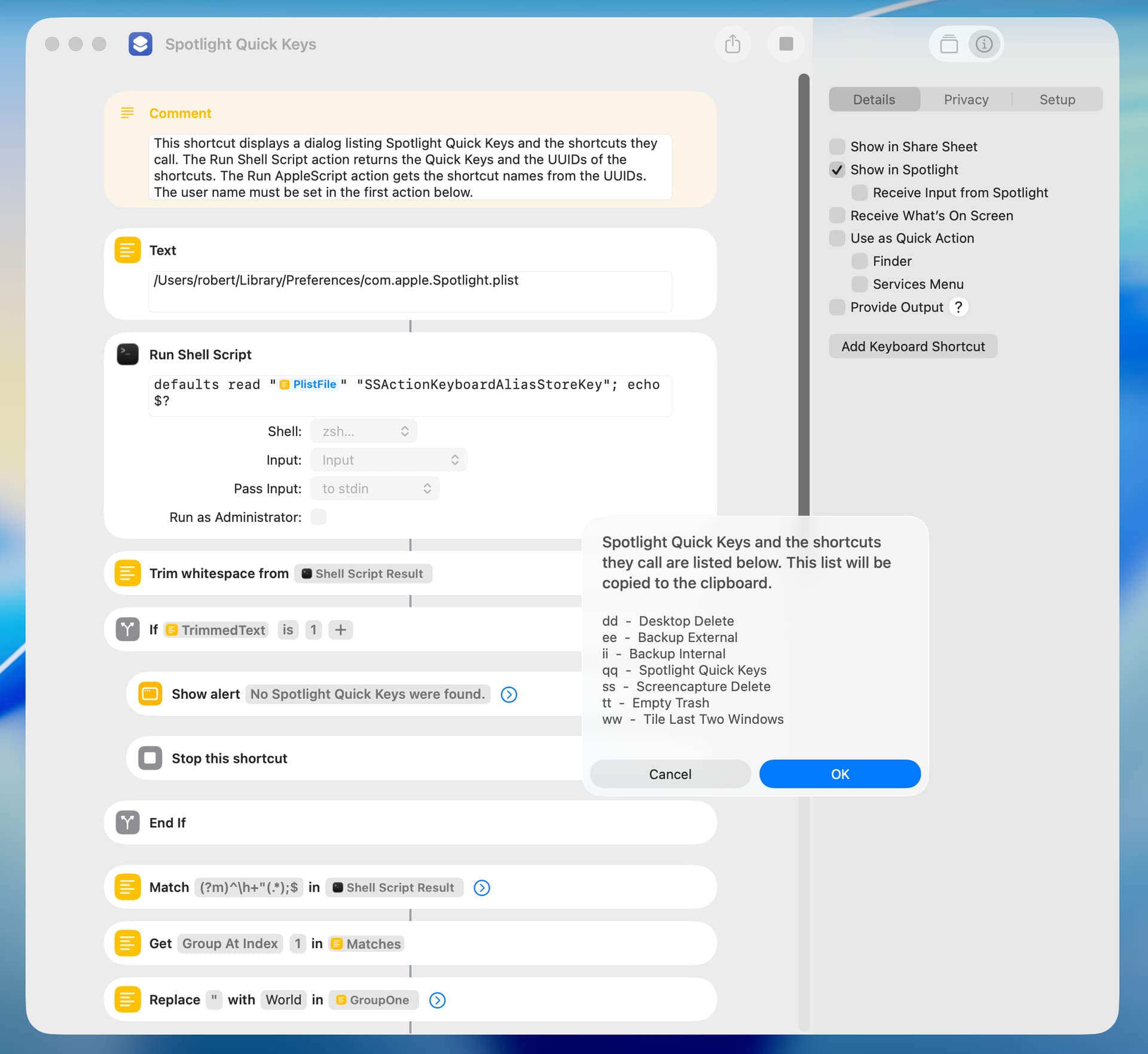
Task: Click the Provide Output help question mark
Action: click(x=958, y=307)
